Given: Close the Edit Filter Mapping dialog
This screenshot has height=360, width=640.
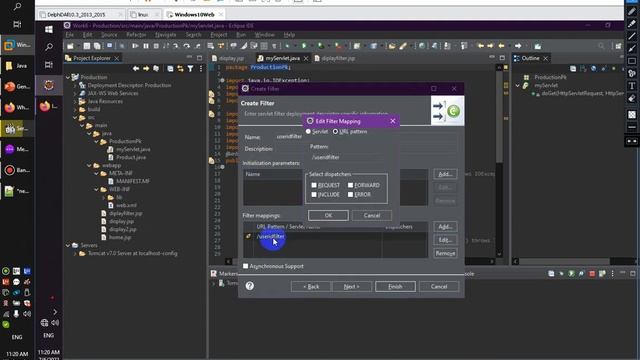Looking at the screenshot, I should (x=393, y=121).
